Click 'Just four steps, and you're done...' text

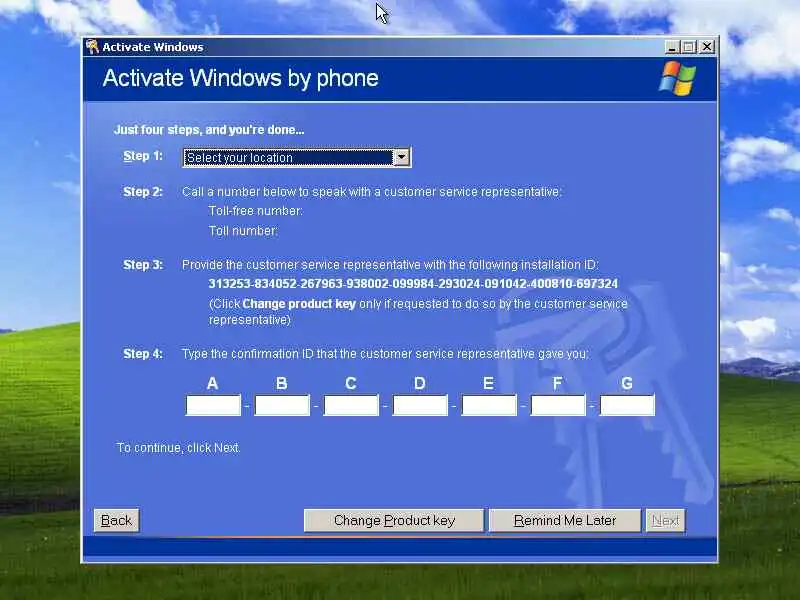209,130
